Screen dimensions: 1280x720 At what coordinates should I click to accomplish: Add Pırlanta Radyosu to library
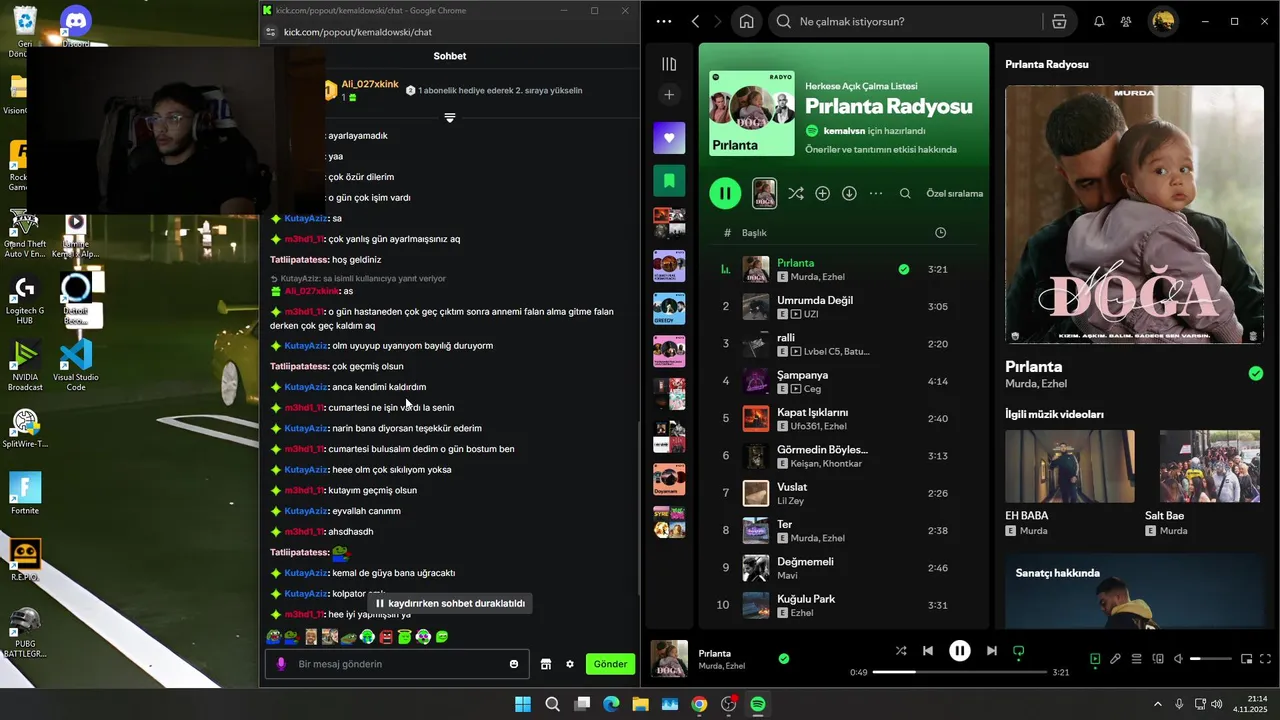pos(822,194)
